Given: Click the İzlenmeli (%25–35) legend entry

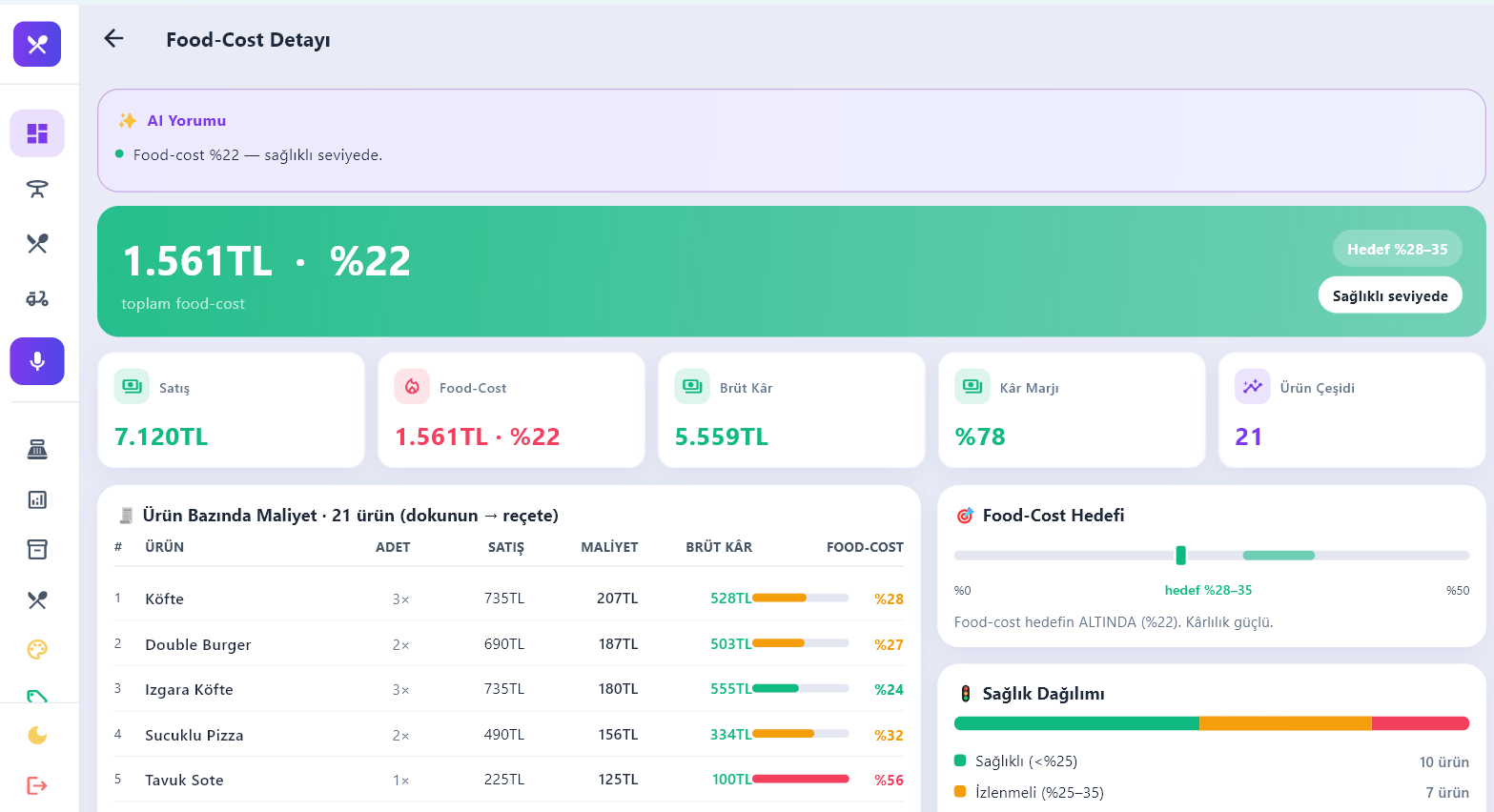Looking at the screenshot, I should point(1211,793).
